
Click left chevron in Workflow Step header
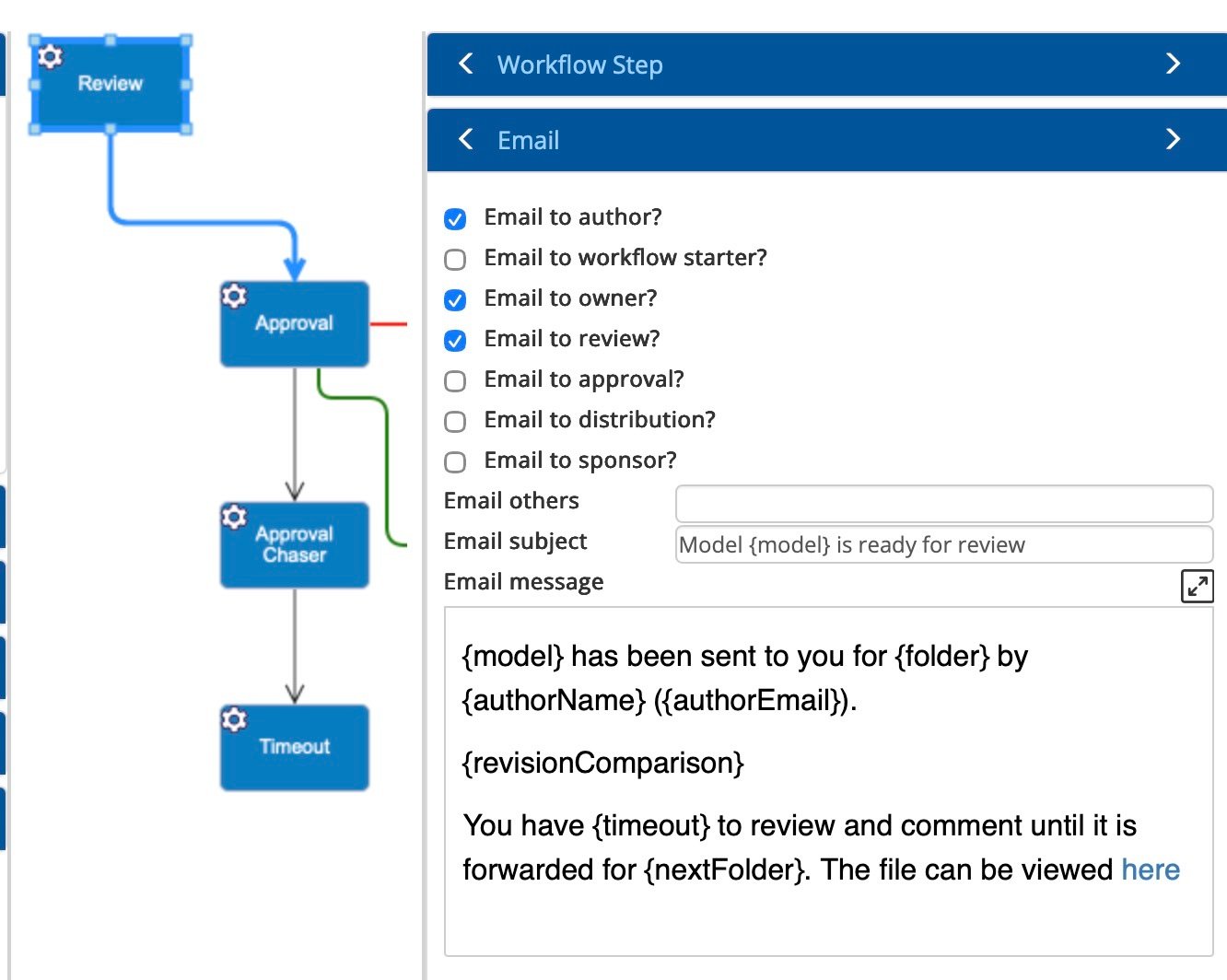tap(466, 64)
